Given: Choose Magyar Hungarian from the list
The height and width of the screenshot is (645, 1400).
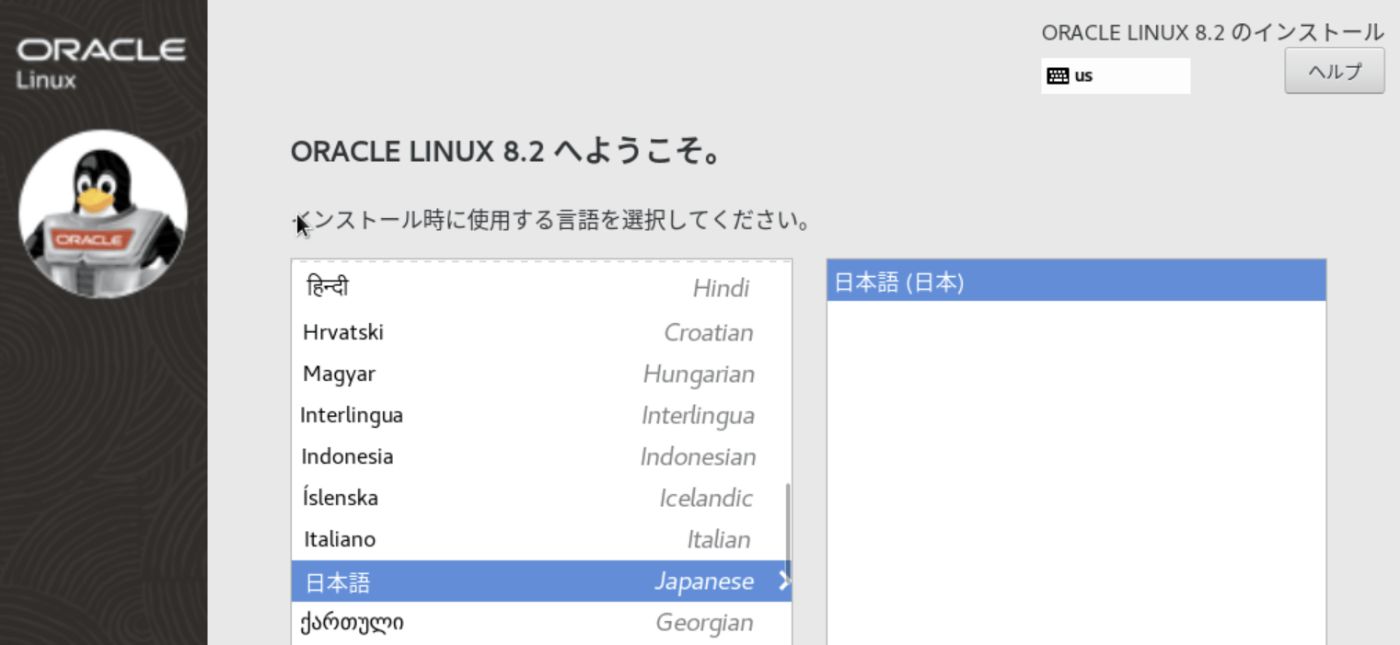Looking at the screenshot, I should 540,374.
